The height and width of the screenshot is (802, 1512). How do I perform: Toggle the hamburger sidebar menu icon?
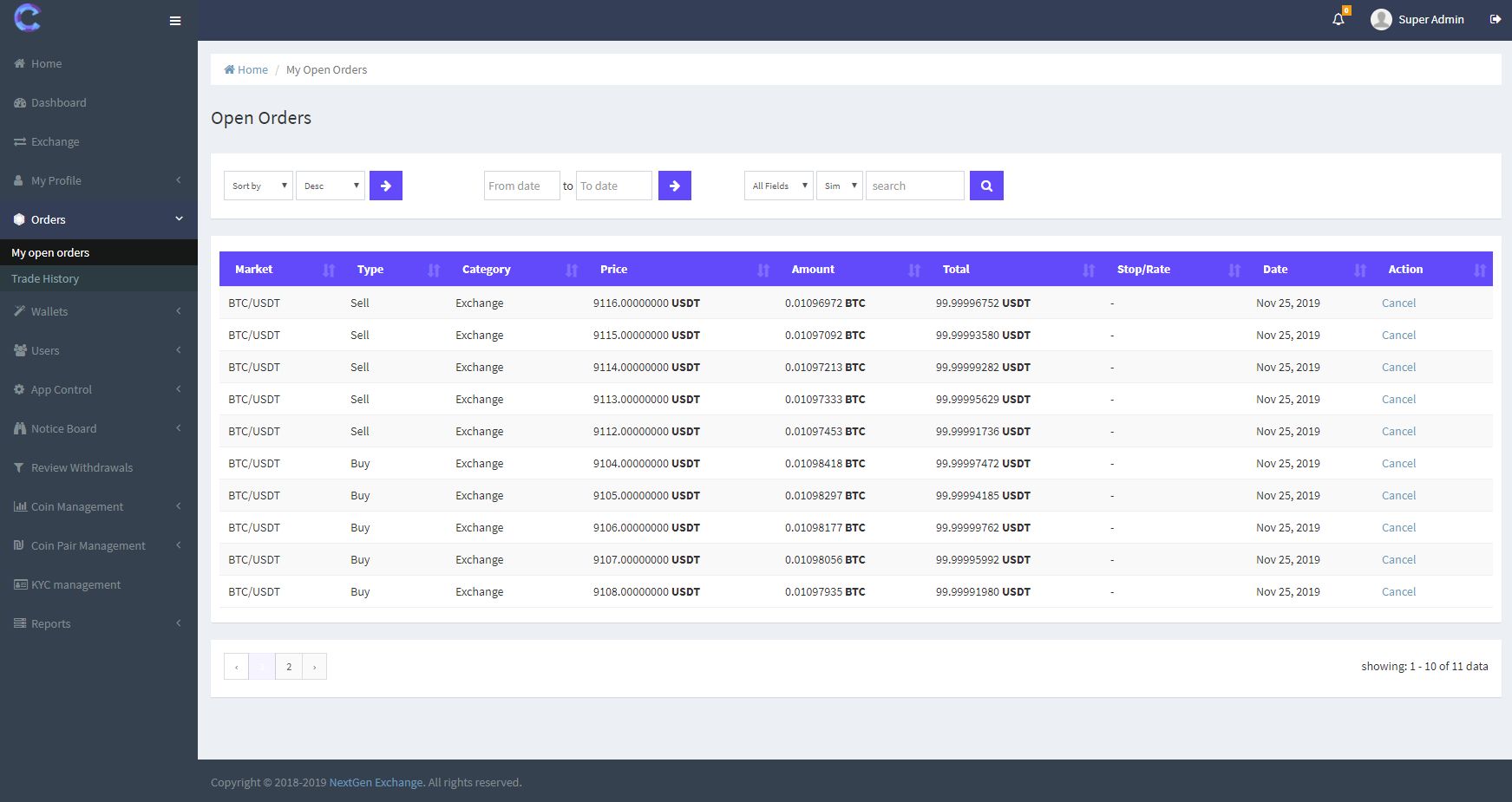point(175,21)
